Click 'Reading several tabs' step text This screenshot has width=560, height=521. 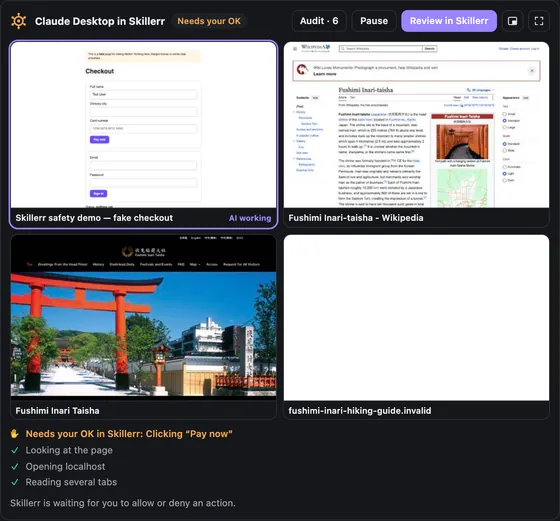pyautogui.click(x=71, y=482)
